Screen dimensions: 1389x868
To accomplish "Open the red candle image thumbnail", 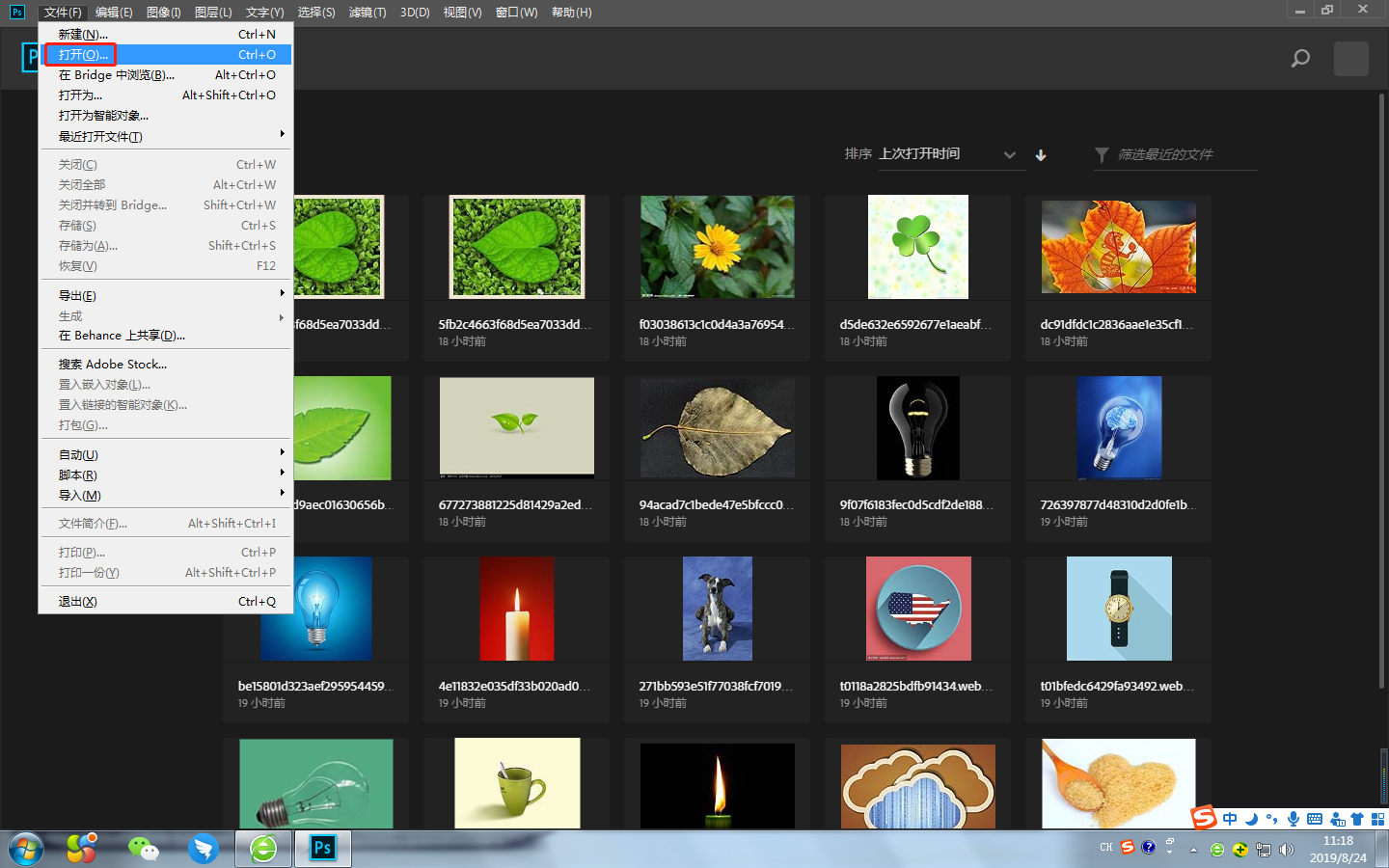I will 516,609.
